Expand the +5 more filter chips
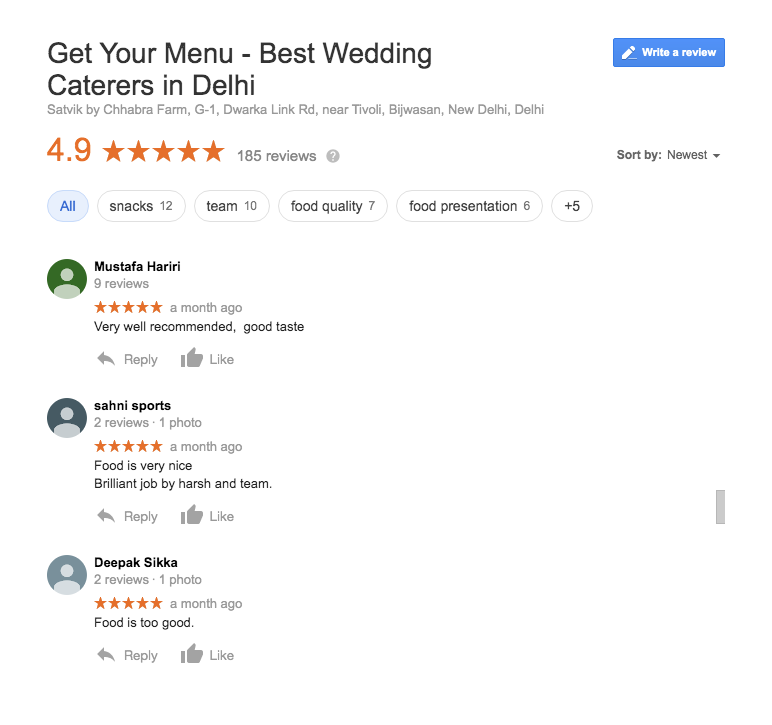The image size is (772, 725). point(572,206)
